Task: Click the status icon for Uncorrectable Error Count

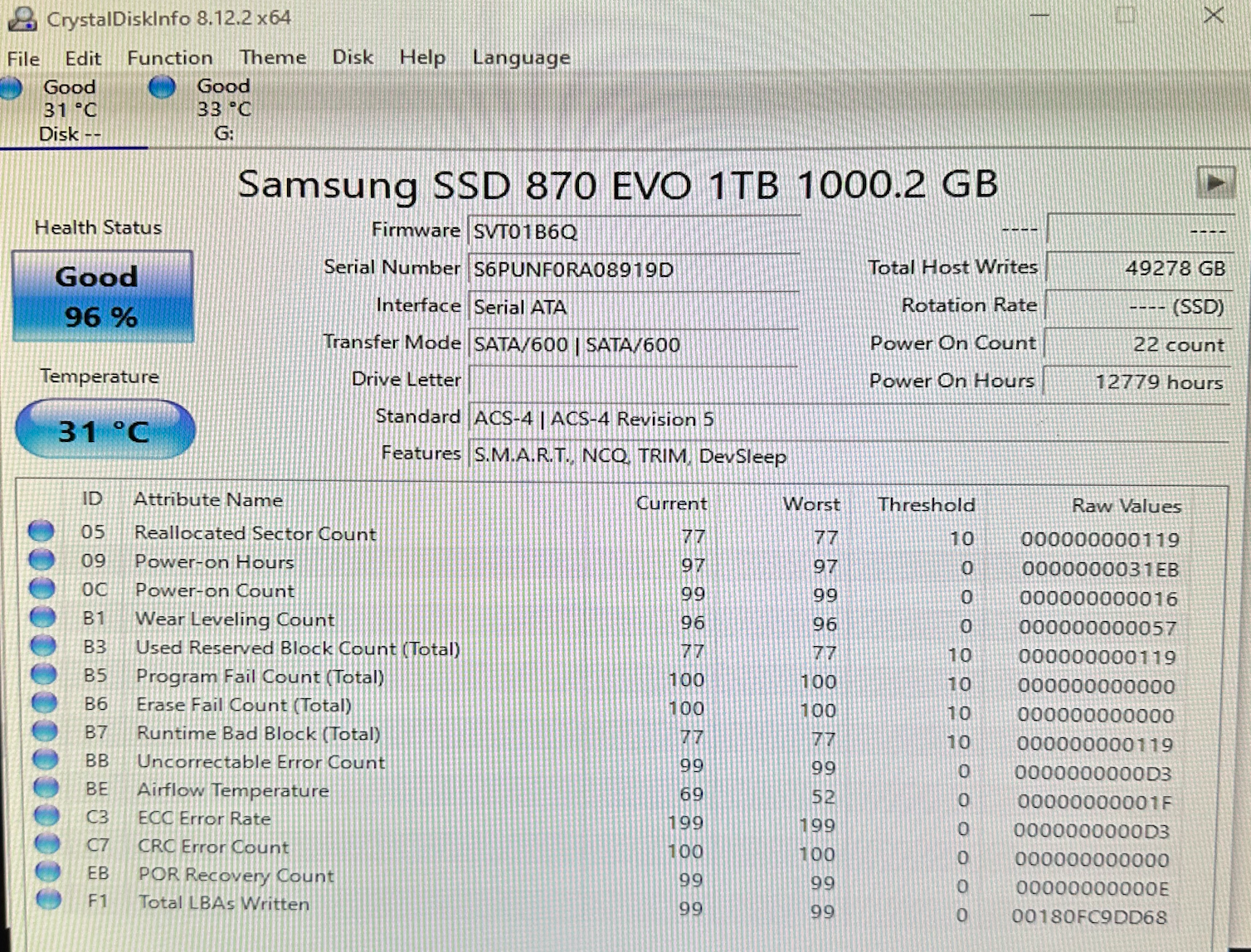Action: pyautogui.click(x=46, y=759)
